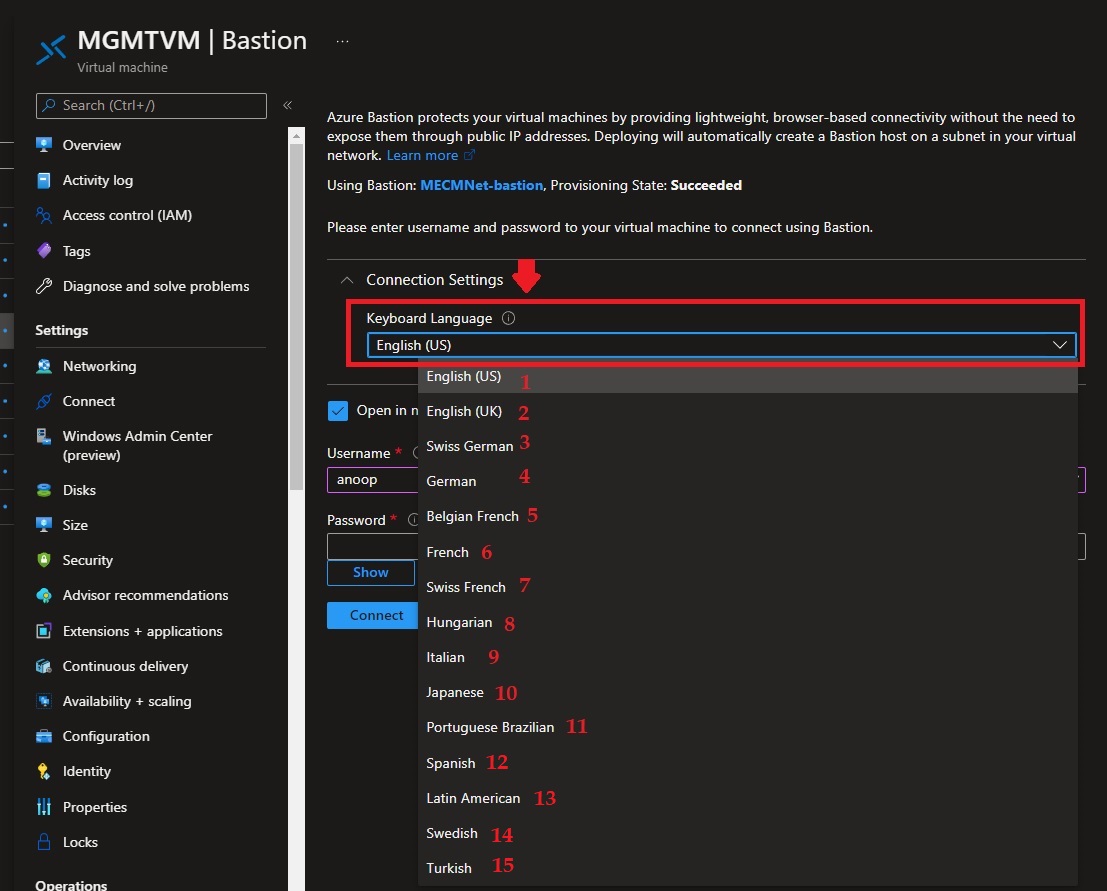Click the Connect button

[373, 615]
